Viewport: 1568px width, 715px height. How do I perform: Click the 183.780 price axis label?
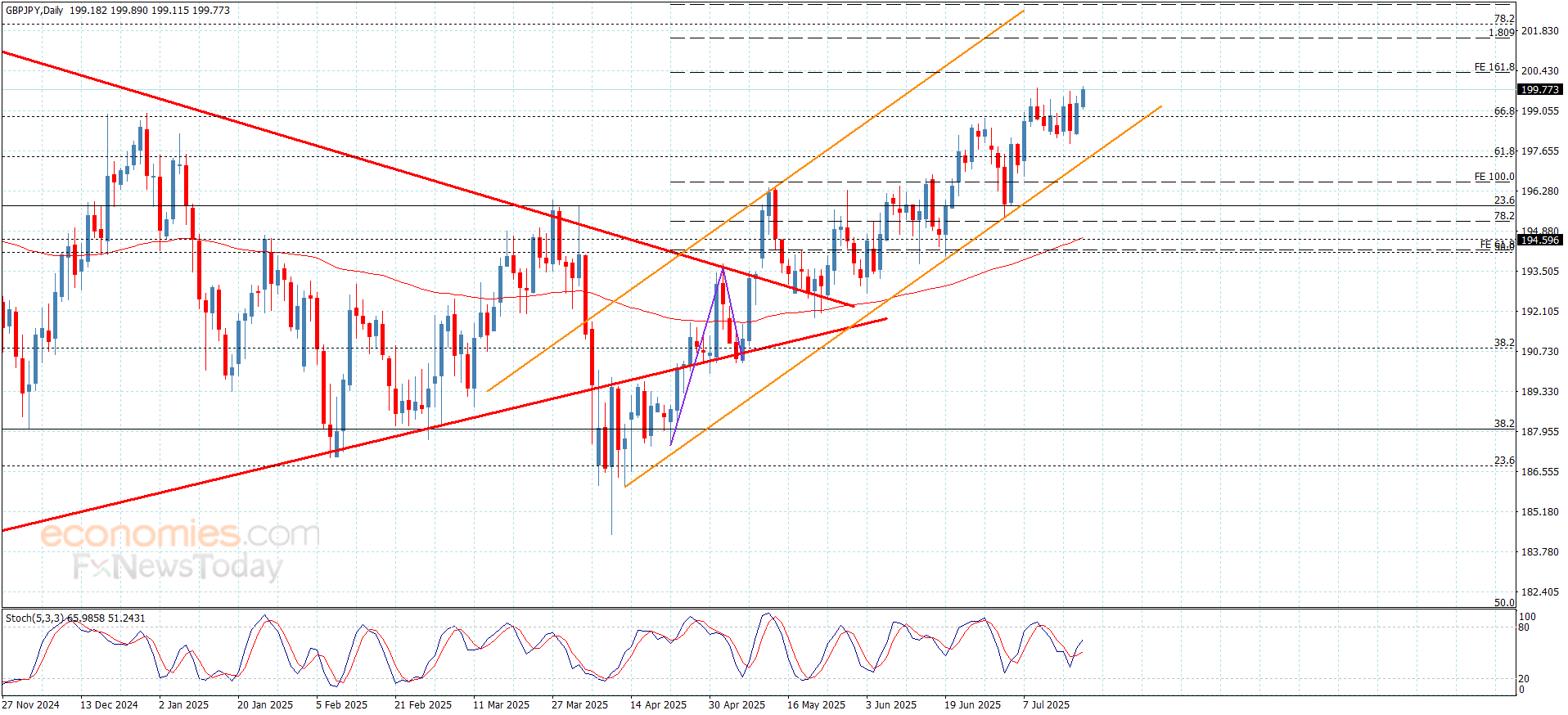click(1539, 552)
